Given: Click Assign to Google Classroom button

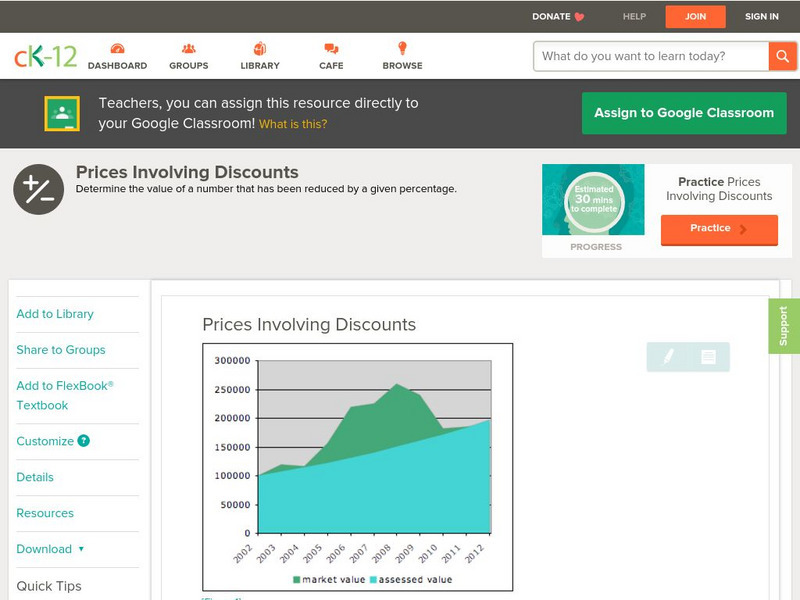Looking at the screenshot, I should 684,113.
